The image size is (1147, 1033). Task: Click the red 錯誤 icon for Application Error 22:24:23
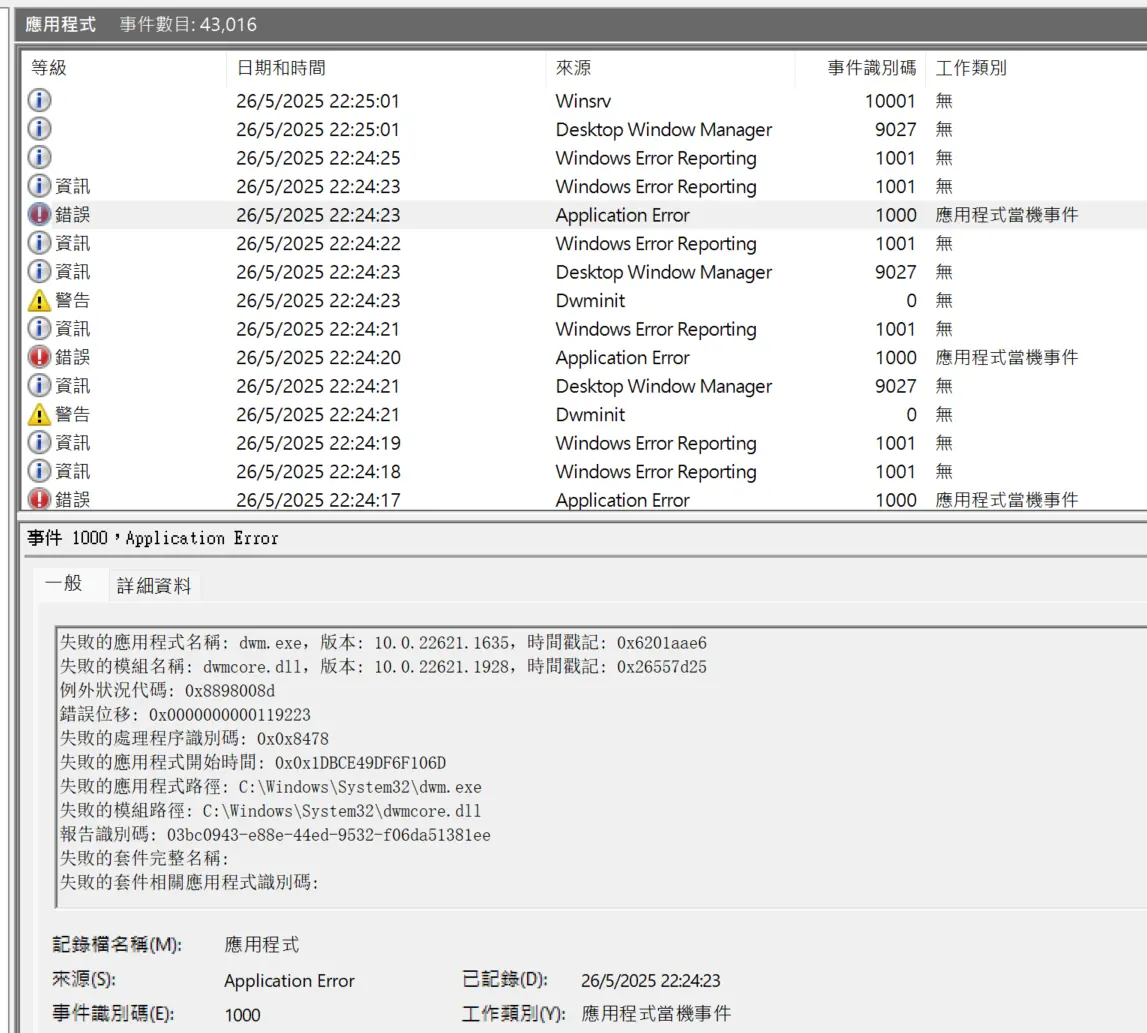pos(40,214)
